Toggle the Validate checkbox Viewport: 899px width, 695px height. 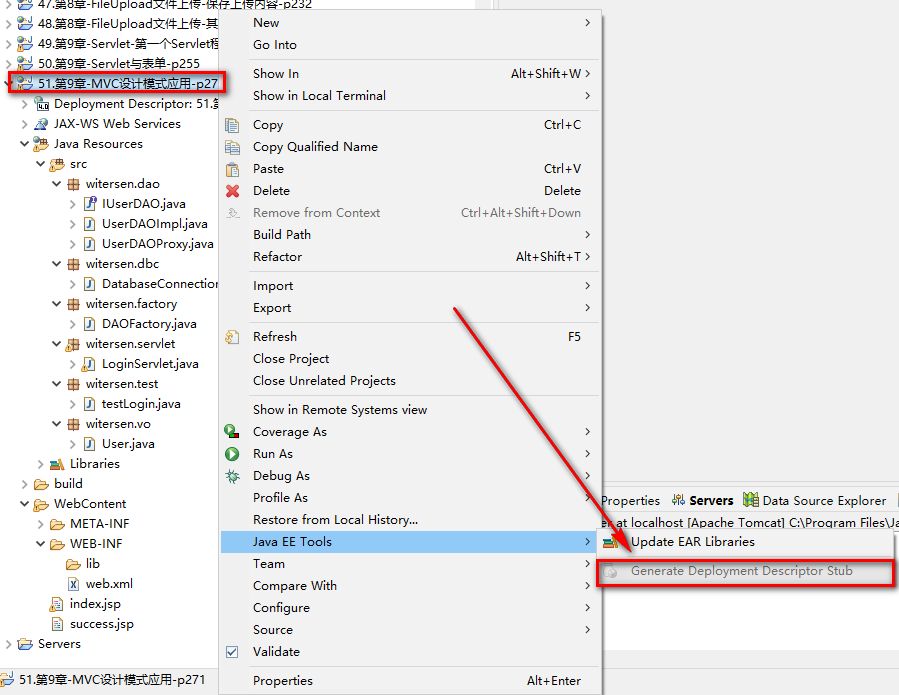pyautogui.click(x=232, y=652)
